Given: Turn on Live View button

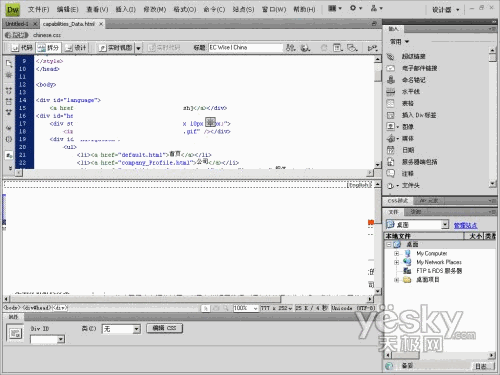Looking at the screenshot, I should [115, 48].
